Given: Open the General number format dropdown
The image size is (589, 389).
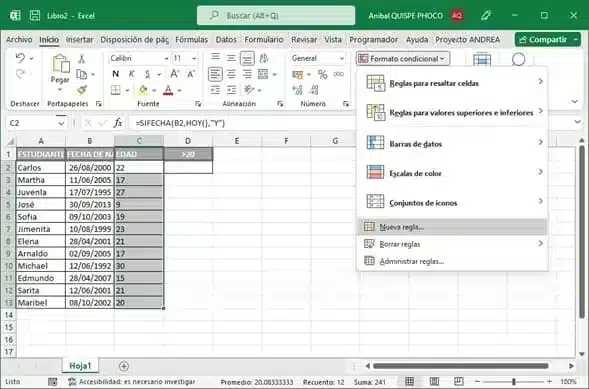Looking at the screenshot, I should (341, 59).
